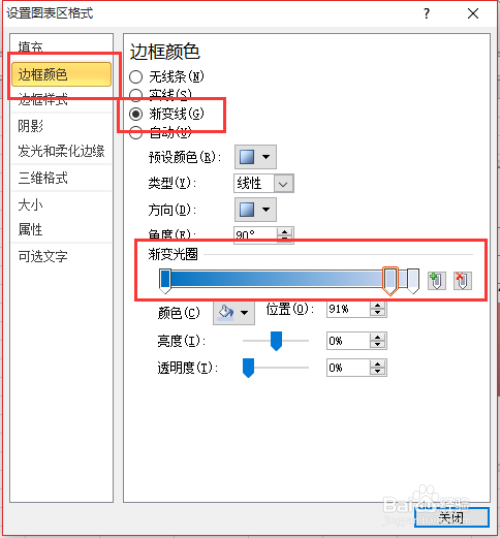Open the 发光和柔化边缘 category
The width and height of the screenshot is (500, 538).
tap(61, 151)
